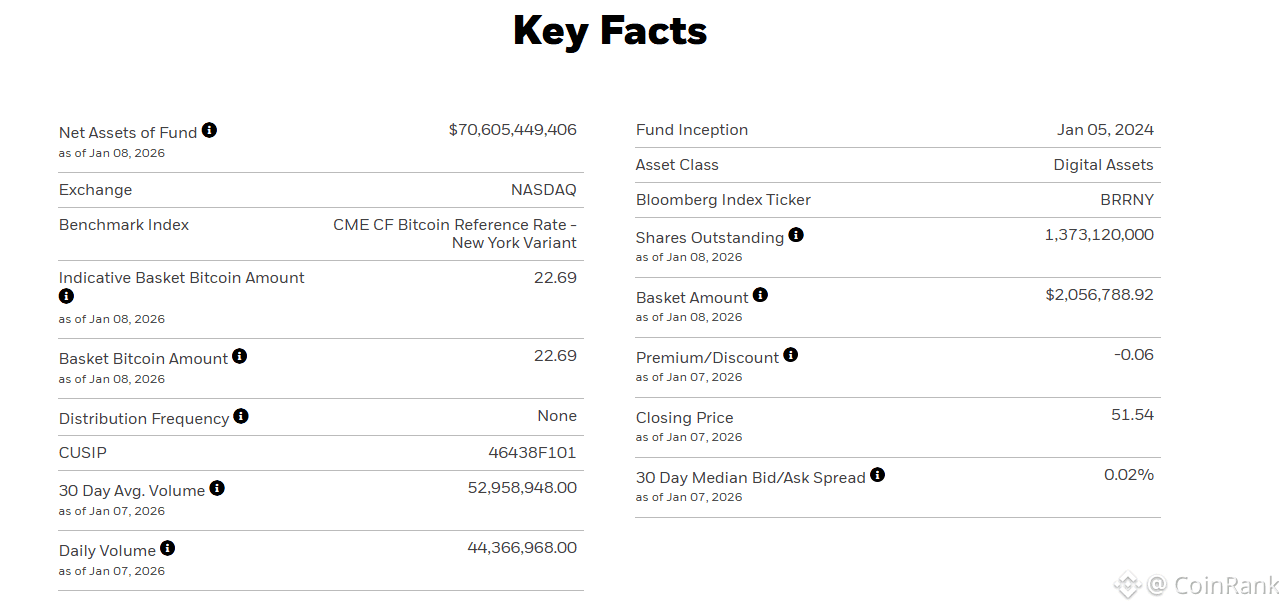Click the Closing Price value 51.54
1287x610 pixels.
(1132, 415)
